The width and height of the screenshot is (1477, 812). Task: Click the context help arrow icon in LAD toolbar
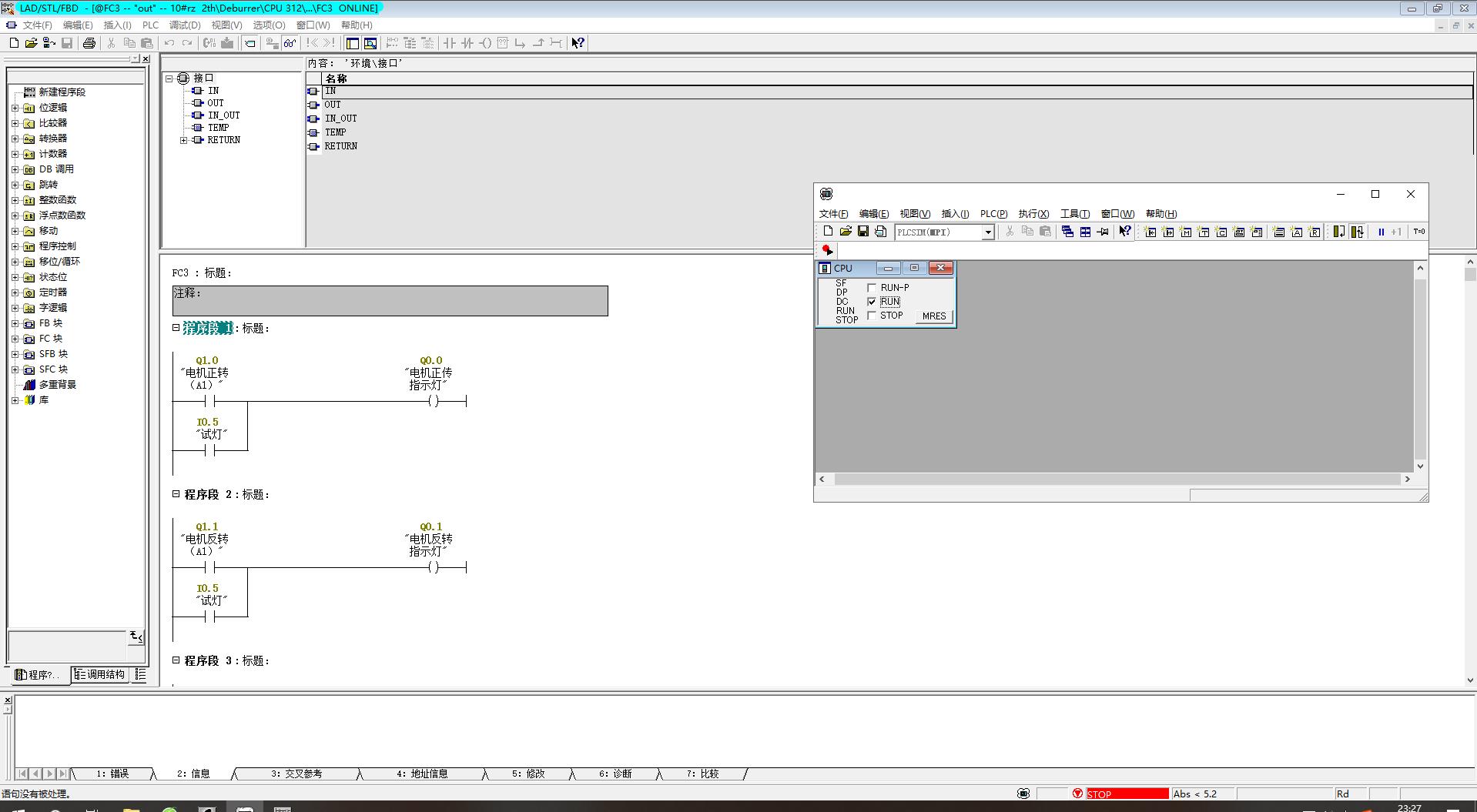578,43
